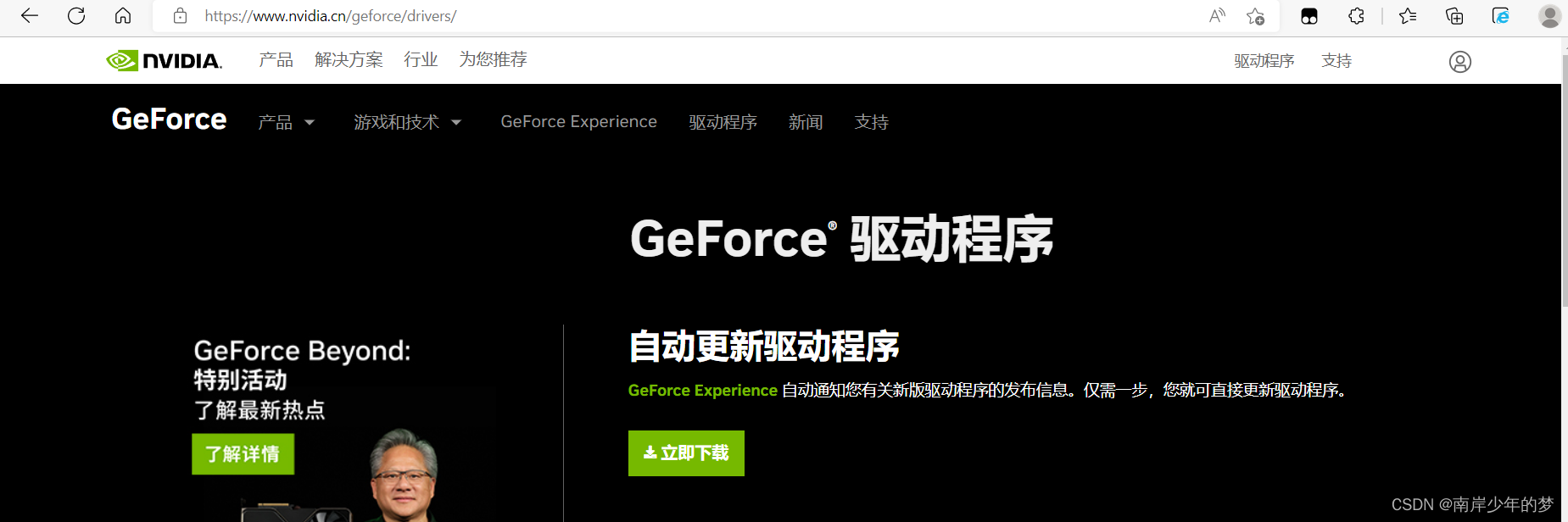Open 为您推荐 in the top menu
The image size is (1568, 522).
click(x=493, y=59)
